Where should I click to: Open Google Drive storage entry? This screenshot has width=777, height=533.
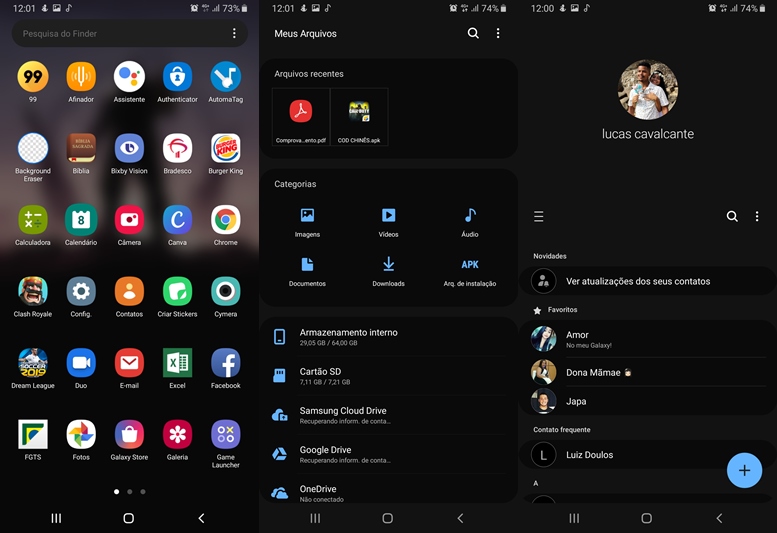(x=388, y=454)
